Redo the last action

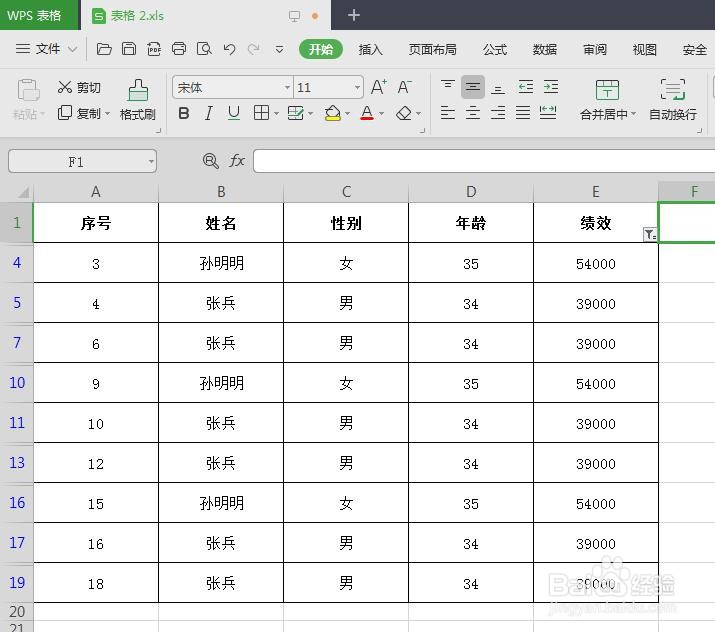click(254, 49)
